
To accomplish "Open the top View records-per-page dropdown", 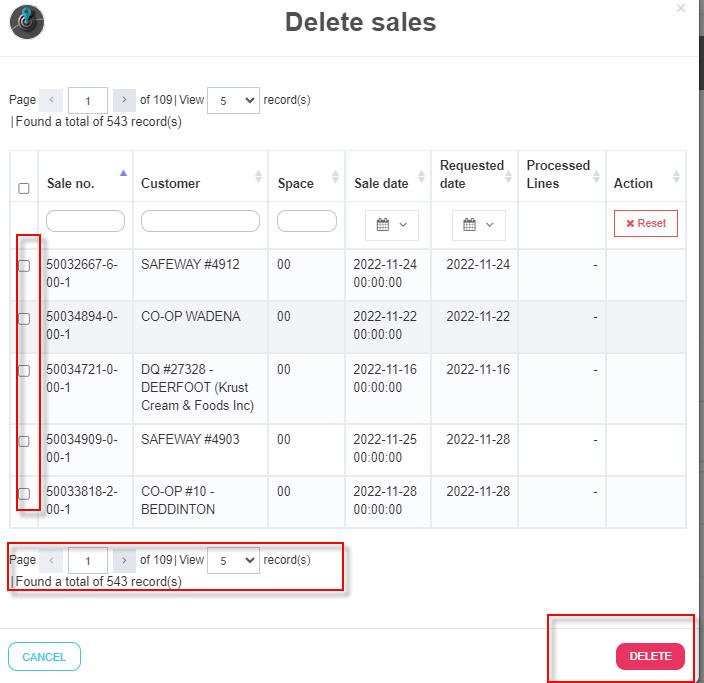I will point(233,100).
